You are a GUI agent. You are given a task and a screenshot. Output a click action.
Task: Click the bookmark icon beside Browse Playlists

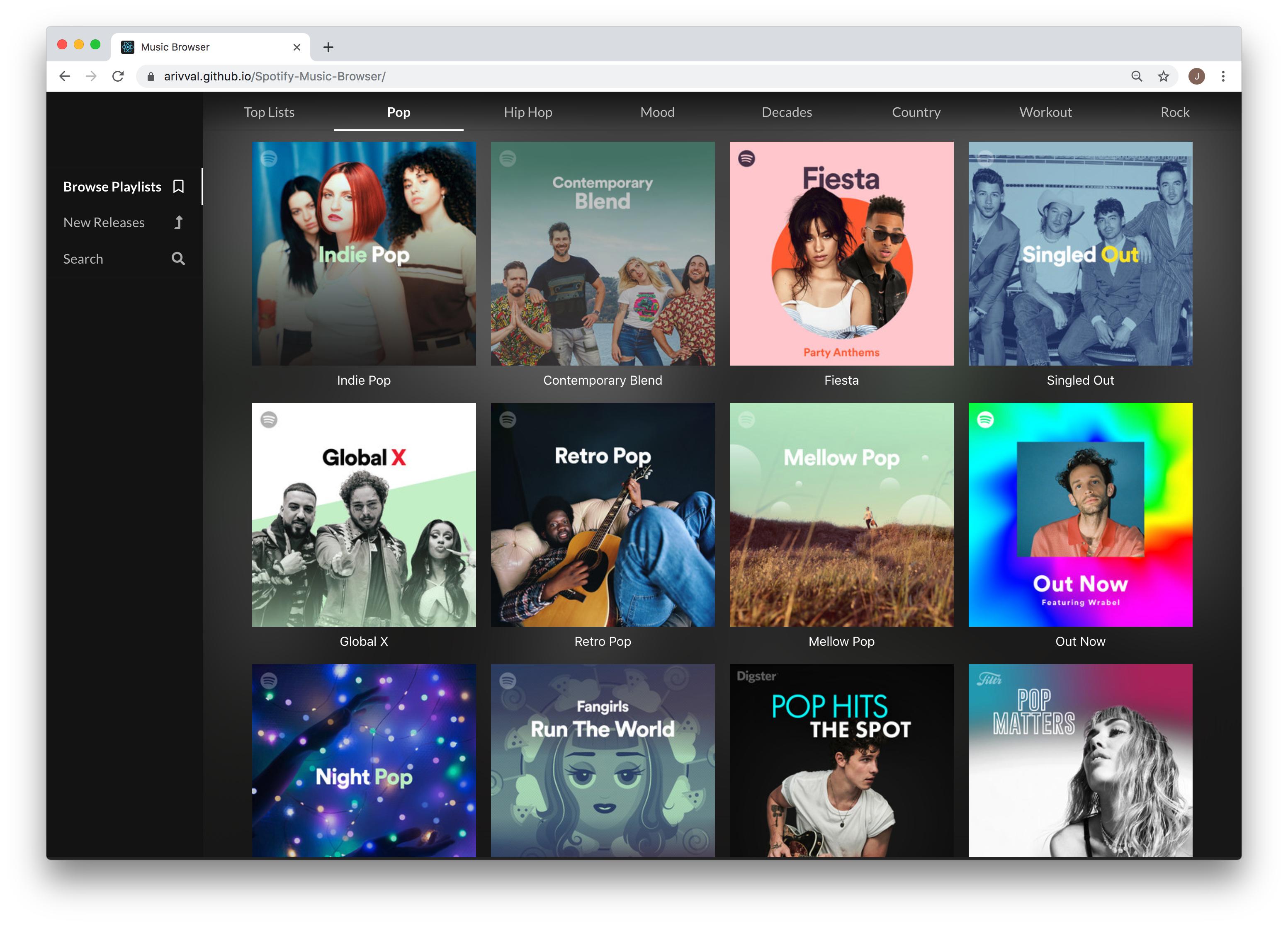tap(178, 187)
